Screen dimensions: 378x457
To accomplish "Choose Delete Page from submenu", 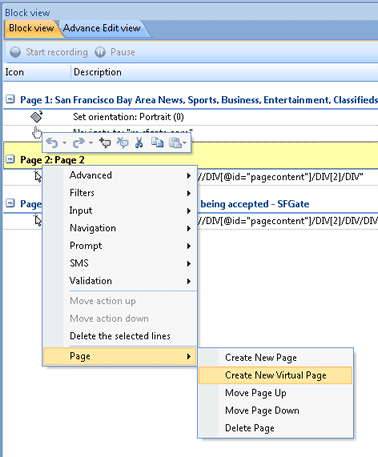I will [x=275, y=428].
